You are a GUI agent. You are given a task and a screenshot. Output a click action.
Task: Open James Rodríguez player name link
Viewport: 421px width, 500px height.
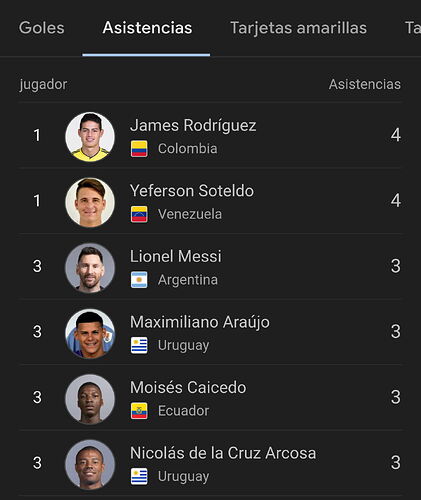pos(193,126)
